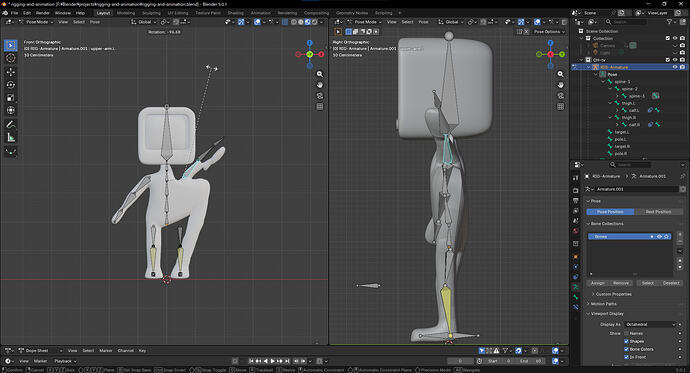Open the Armature data properties tab
The width and height of the screenshot is (690, 373).
coord(576,287)
